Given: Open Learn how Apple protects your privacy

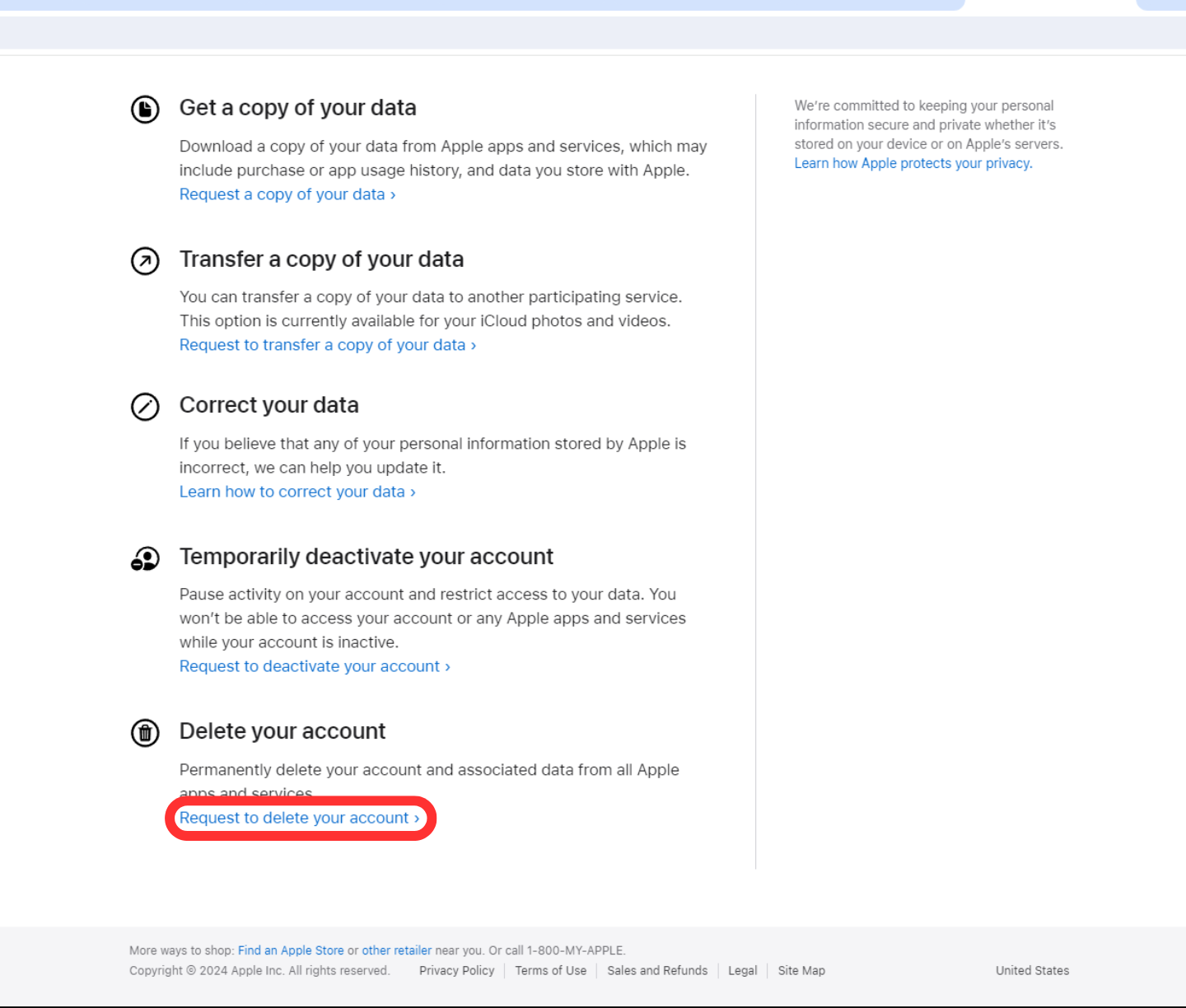Looking at the screenshot, I should point(913,163).
